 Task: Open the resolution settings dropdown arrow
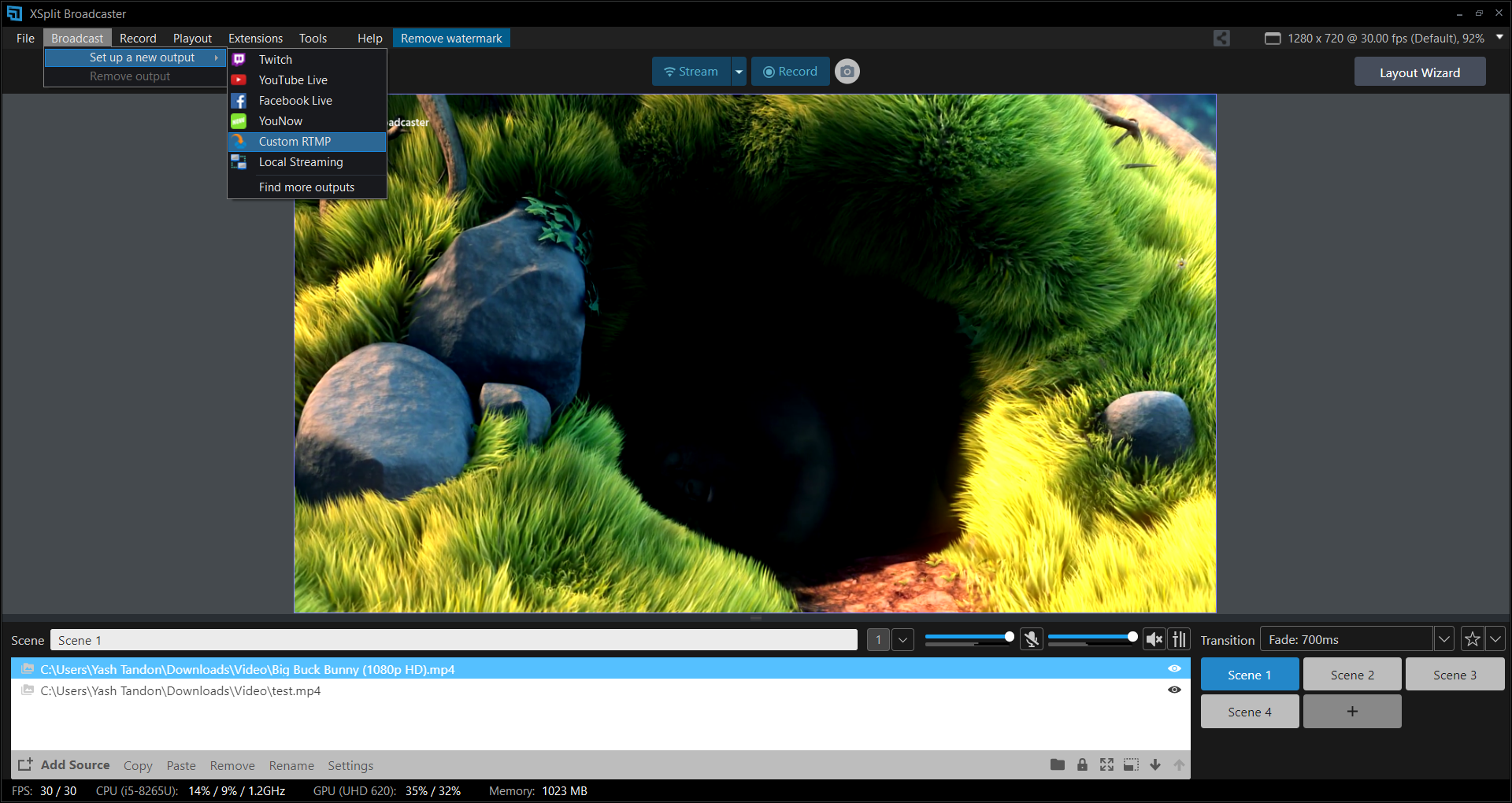tap(1499, 37)
